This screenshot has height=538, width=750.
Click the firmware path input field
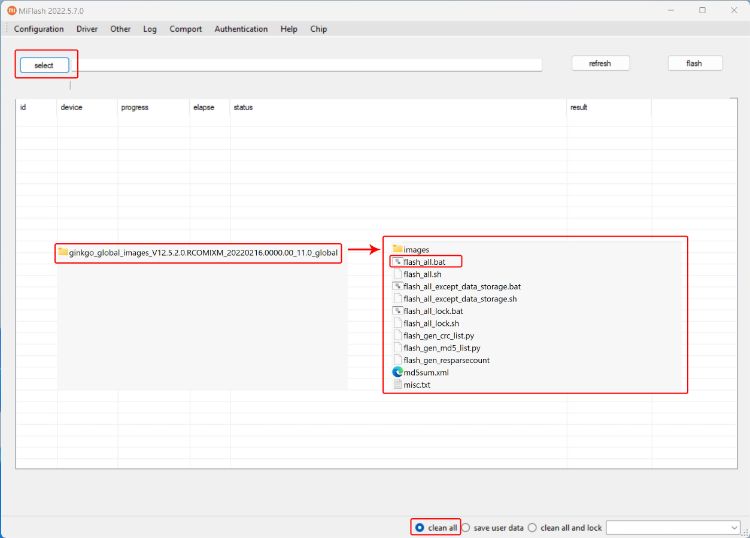pyautogui.click(x=312, y=64)
